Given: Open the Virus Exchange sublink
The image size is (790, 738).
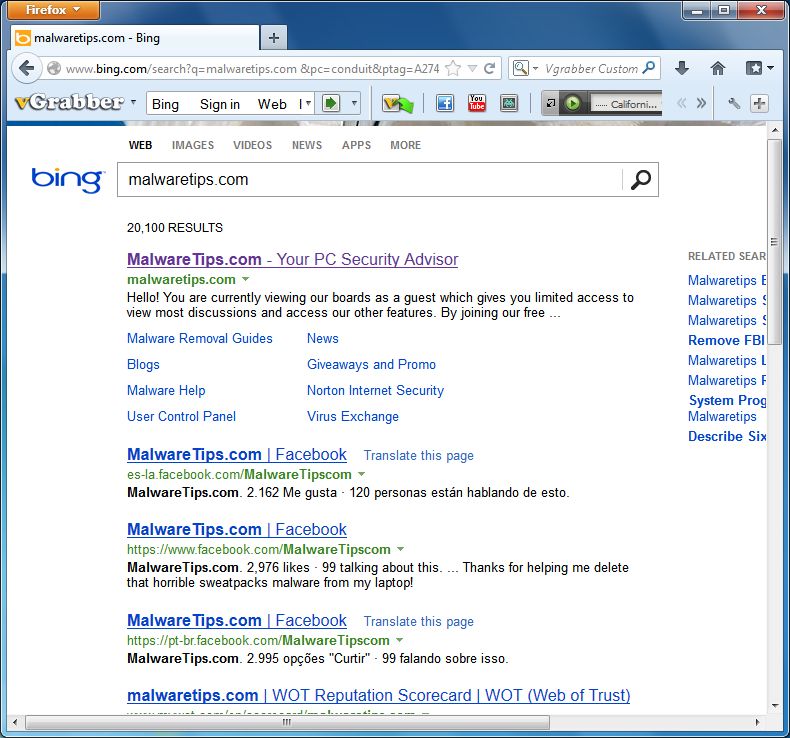Looking at the screenshot, I should [x=353, y=416].
